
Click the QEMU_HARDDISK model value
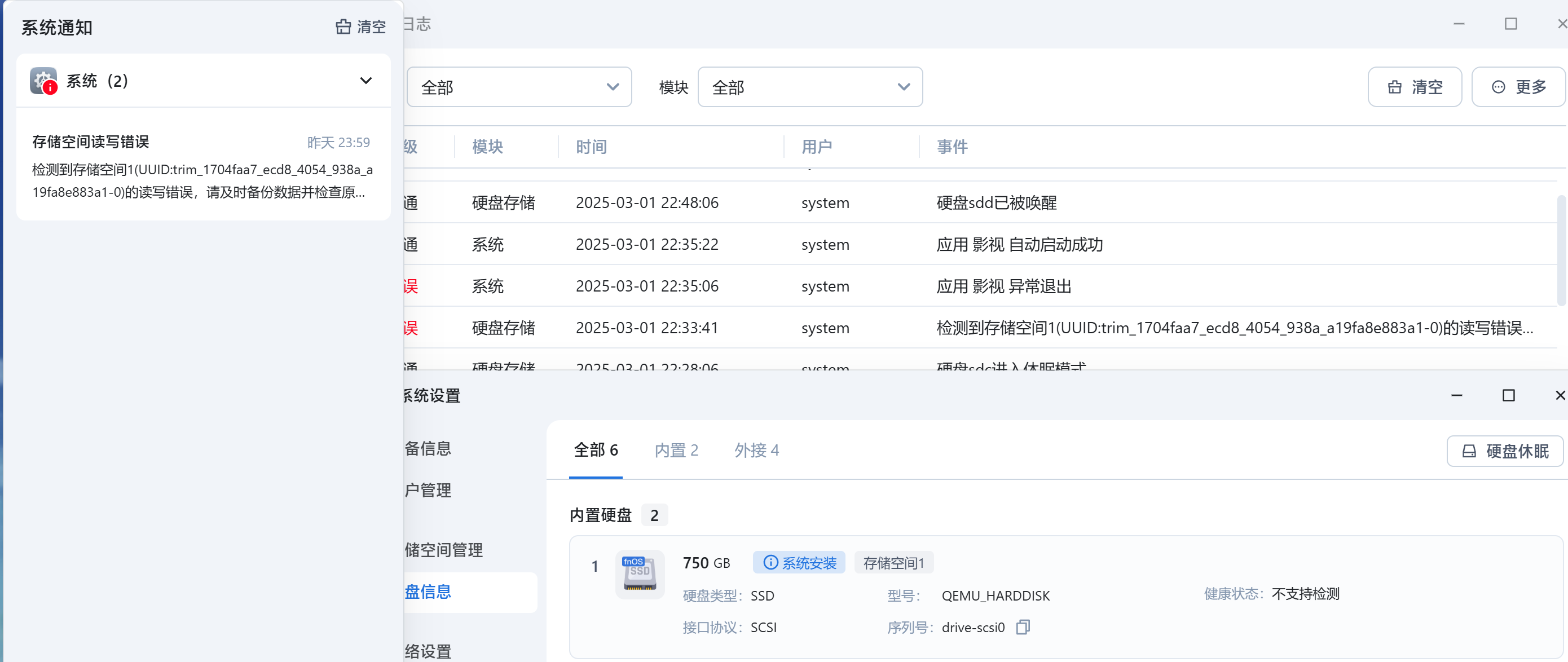(x=995, y=595)
